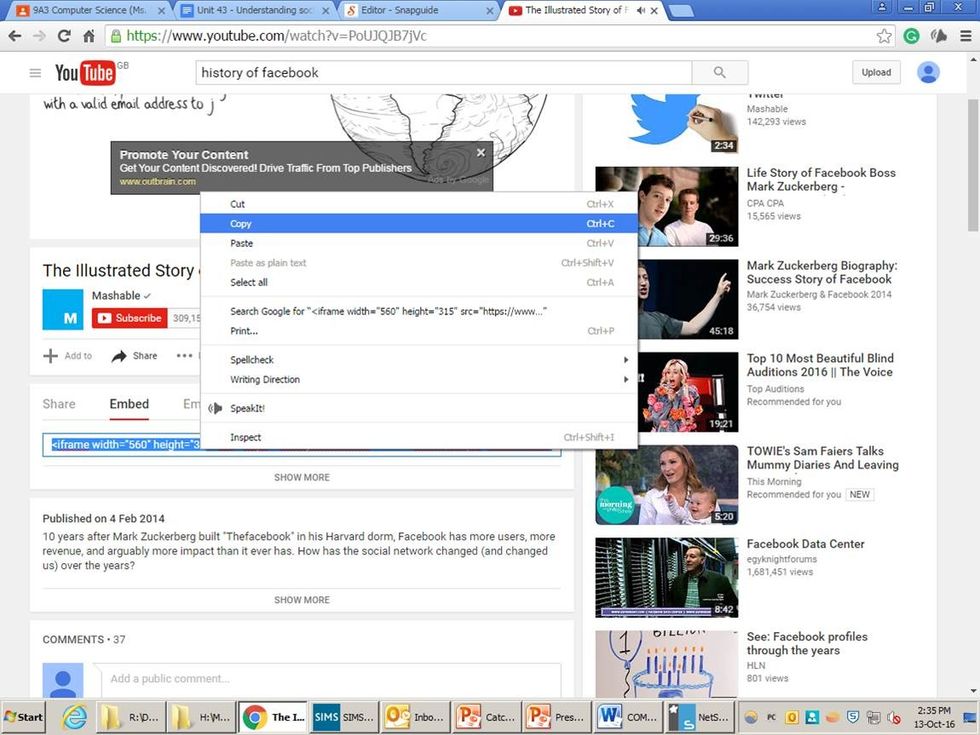Select the Embed tab
Viewport: 980px width, 735px height.
[x=129, y=404]
